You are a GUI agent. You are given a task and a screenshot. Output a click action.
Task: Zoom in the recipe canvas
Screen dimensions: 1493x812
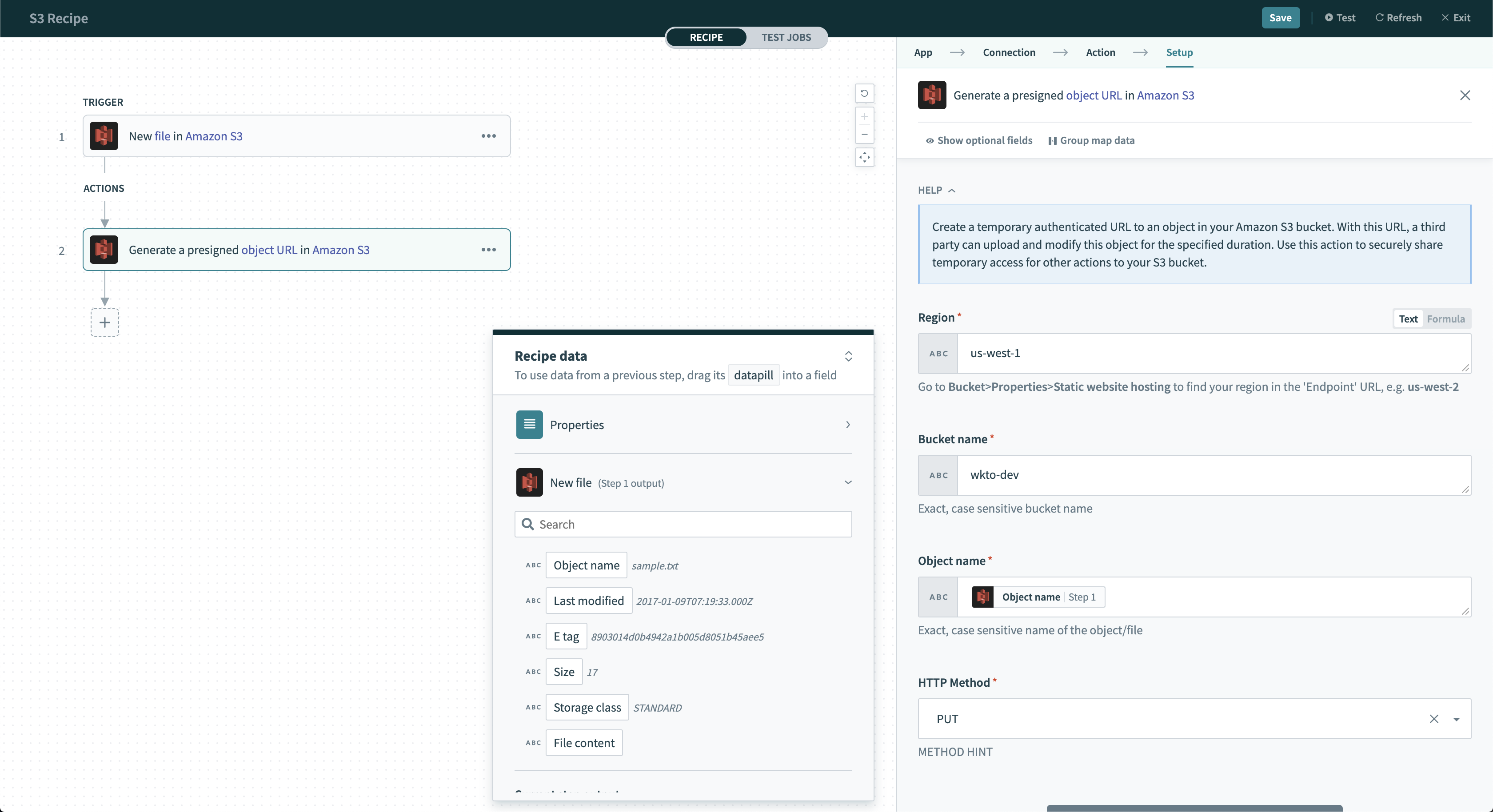click(864, 116)
